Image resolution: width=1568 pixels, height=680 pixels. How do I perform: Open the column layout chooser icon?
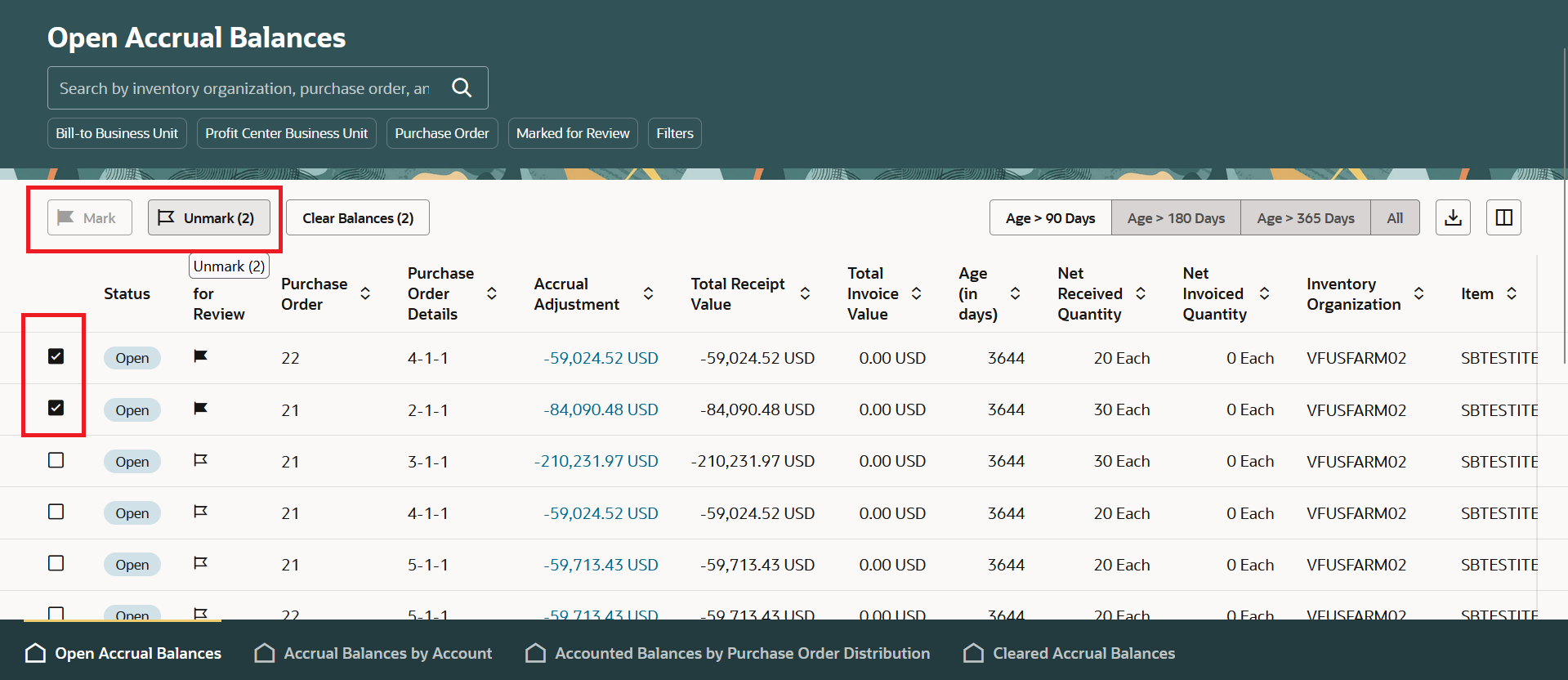1503,217
